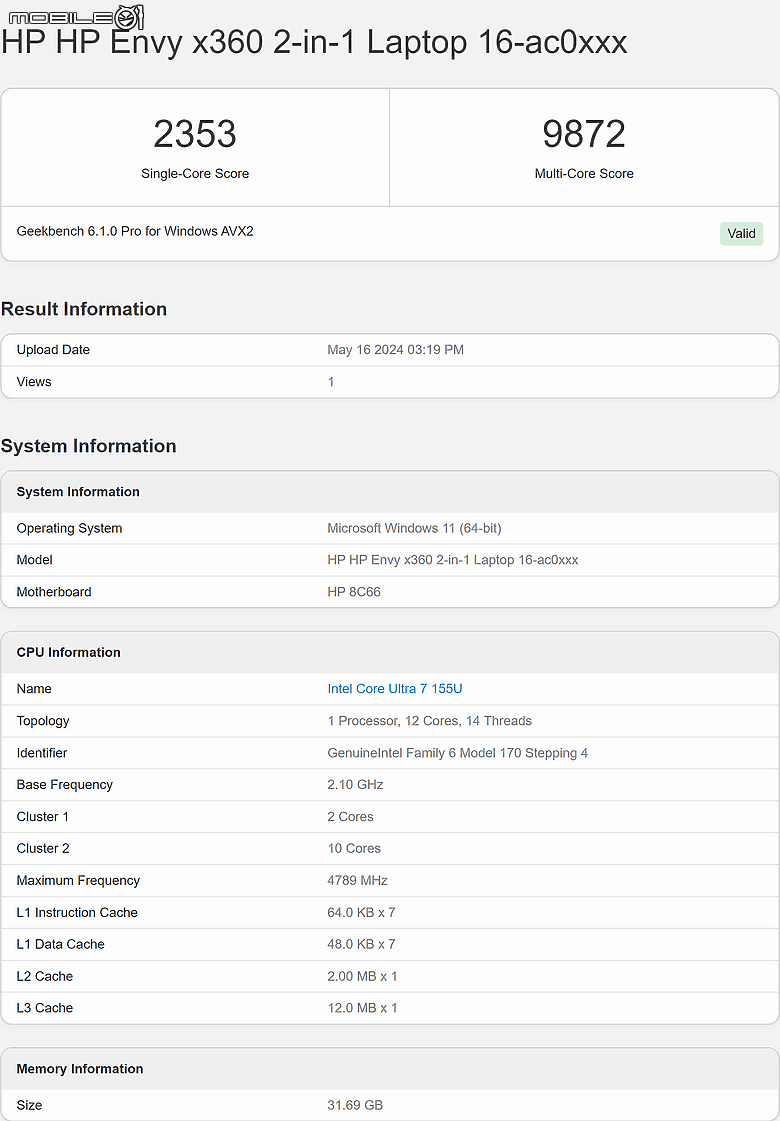Click the Cluster 1 row label
Image resolution: width=780 pixels, height=1121 pixels.
(43, 816)
